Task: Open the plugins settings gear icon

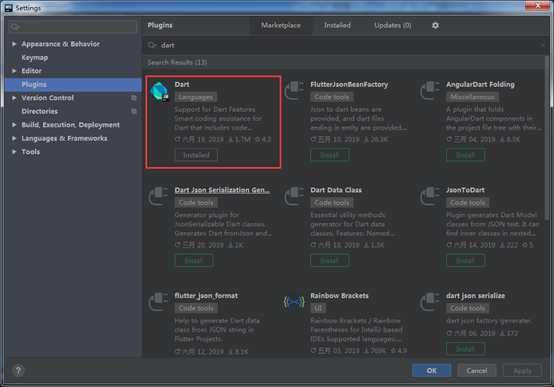Action: (x=435, y=25)
